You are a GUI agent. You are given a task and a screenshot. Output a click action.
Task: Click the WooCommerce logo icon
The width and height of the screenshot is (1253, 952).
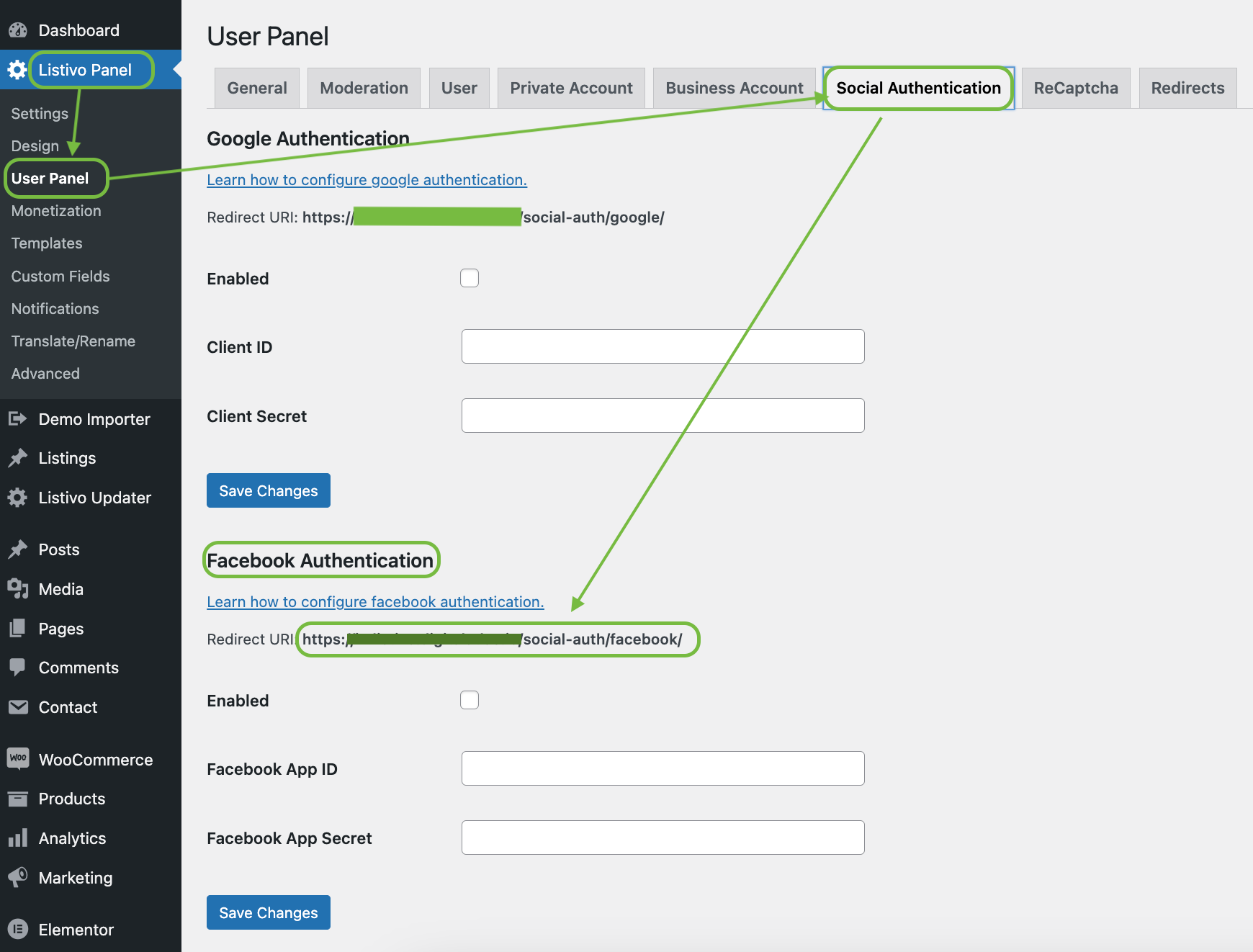pos(18,758)
